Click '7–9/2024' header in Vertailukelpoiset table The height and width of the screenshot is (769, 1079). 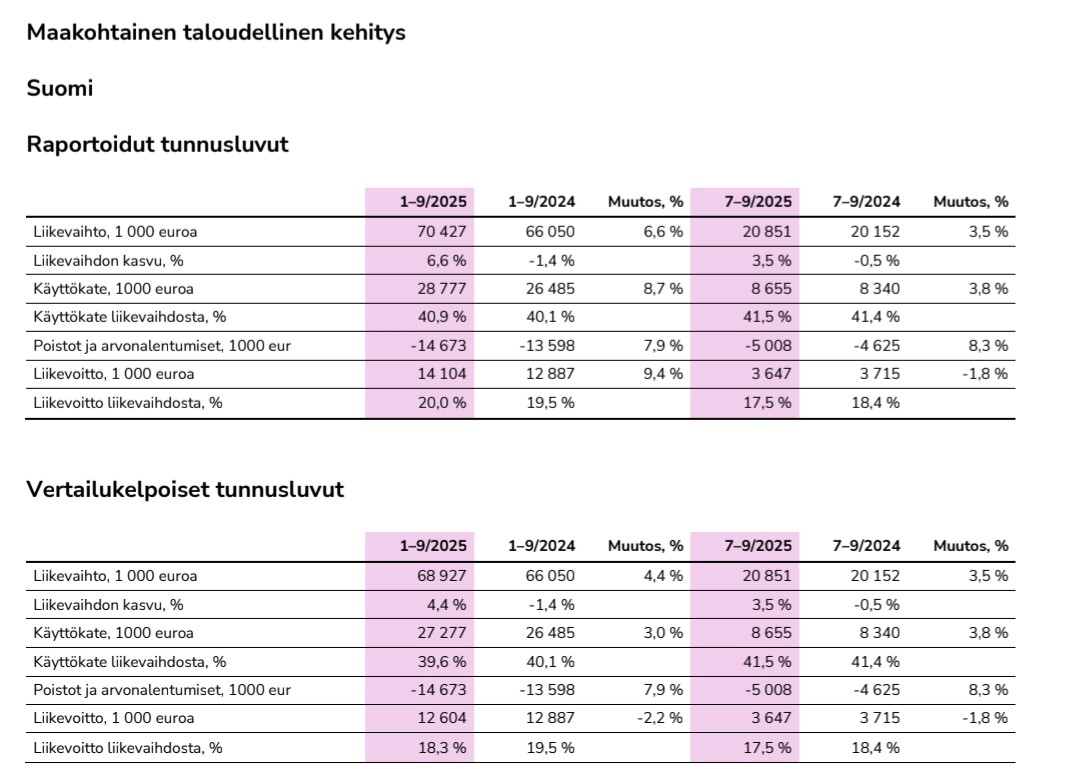(x=866, y=546)
